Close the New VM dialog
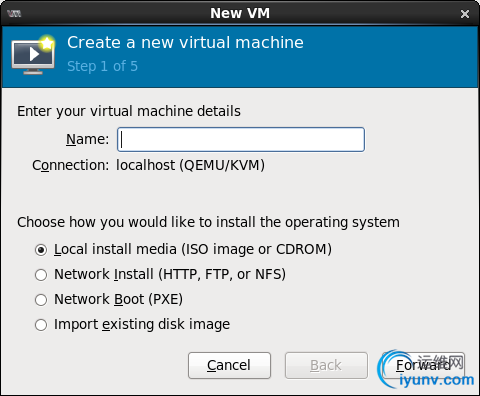Viewport: 480px width, 396px height. click(465, 14)
